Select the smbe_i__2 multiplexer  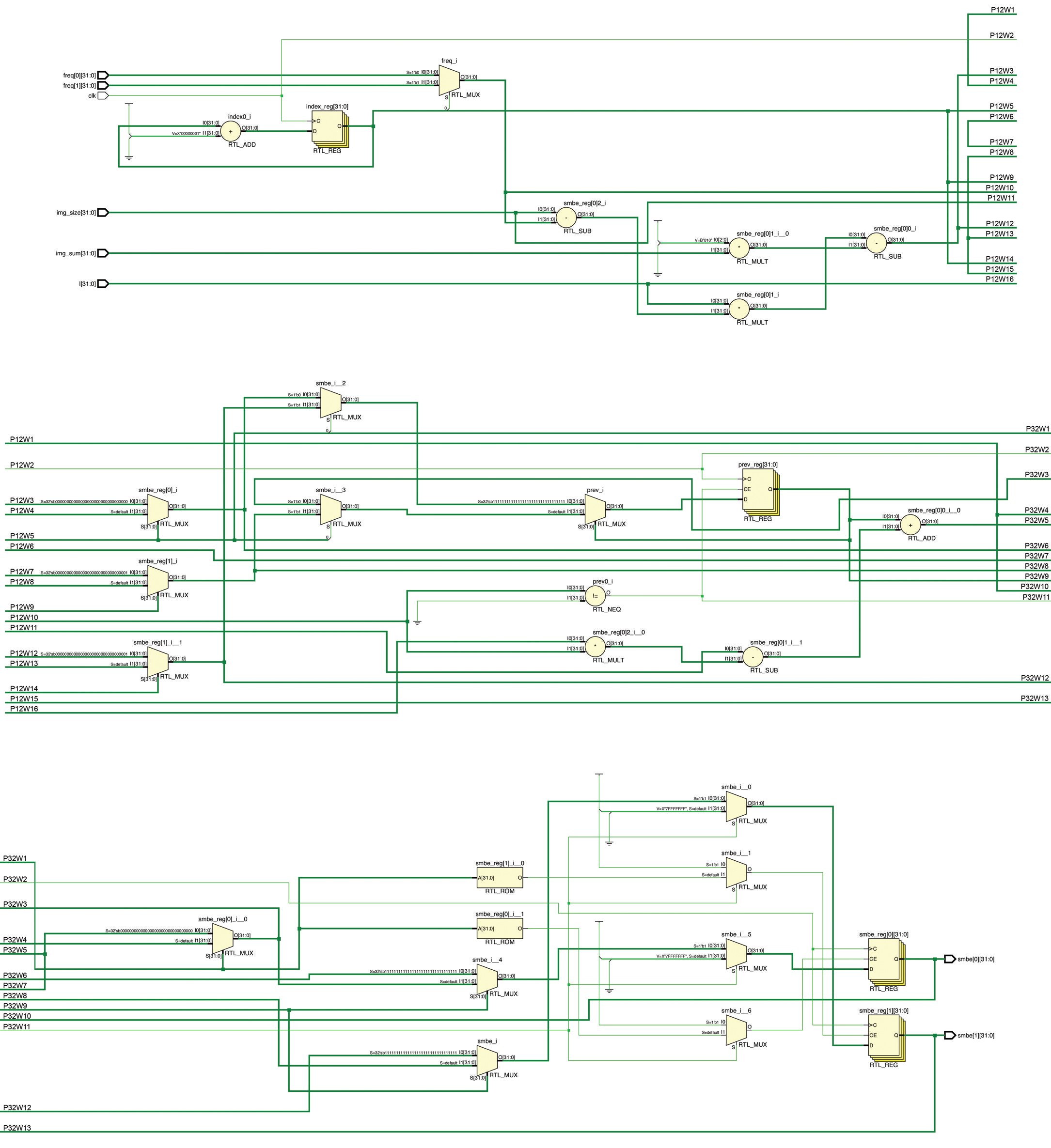[331, 403]
